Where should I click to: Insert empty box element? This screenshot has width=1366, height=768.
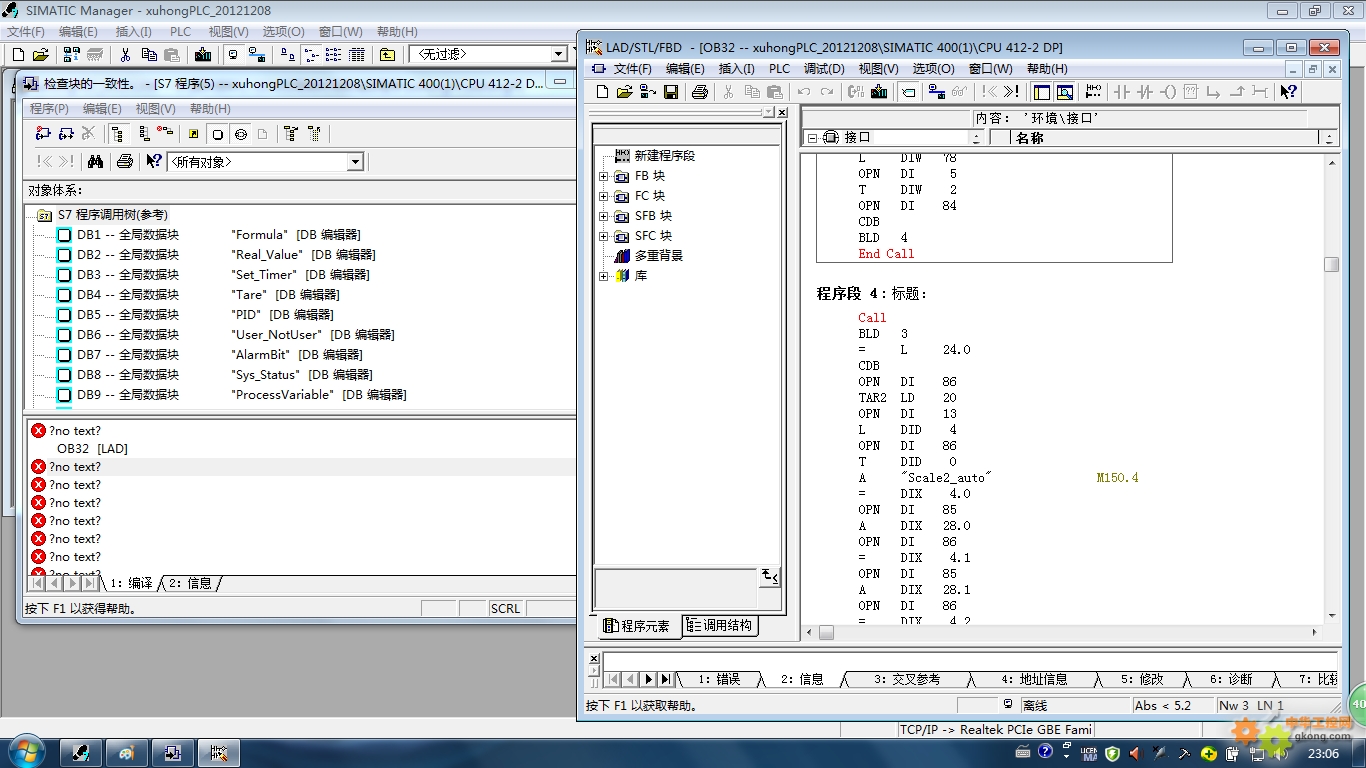[x=1191, y=92]
